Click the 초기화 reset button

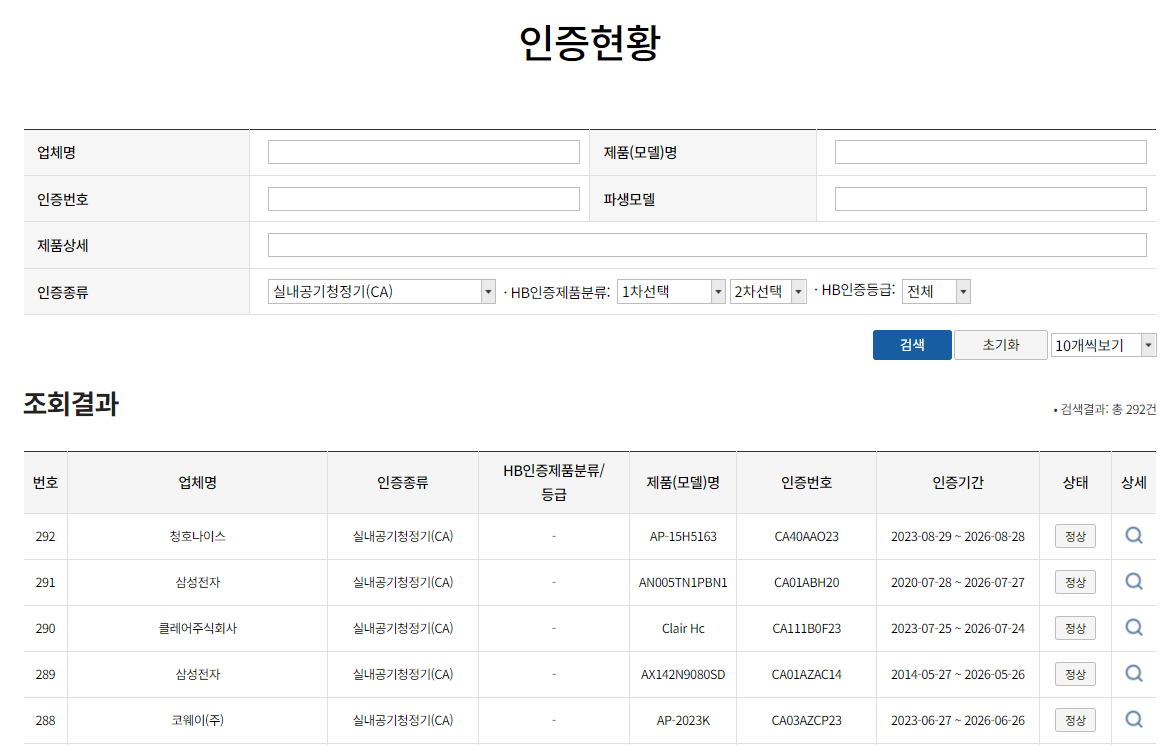[x=1000, y=344]
